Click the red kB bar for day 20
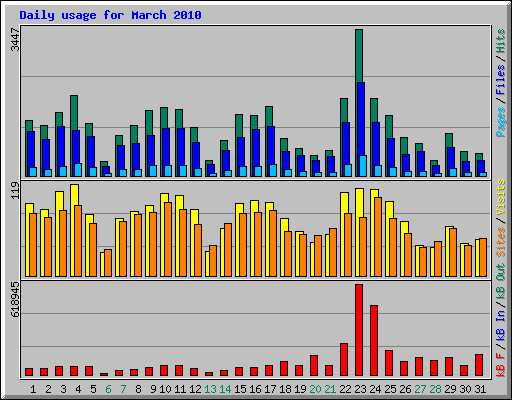 click(x=314, y=365)
